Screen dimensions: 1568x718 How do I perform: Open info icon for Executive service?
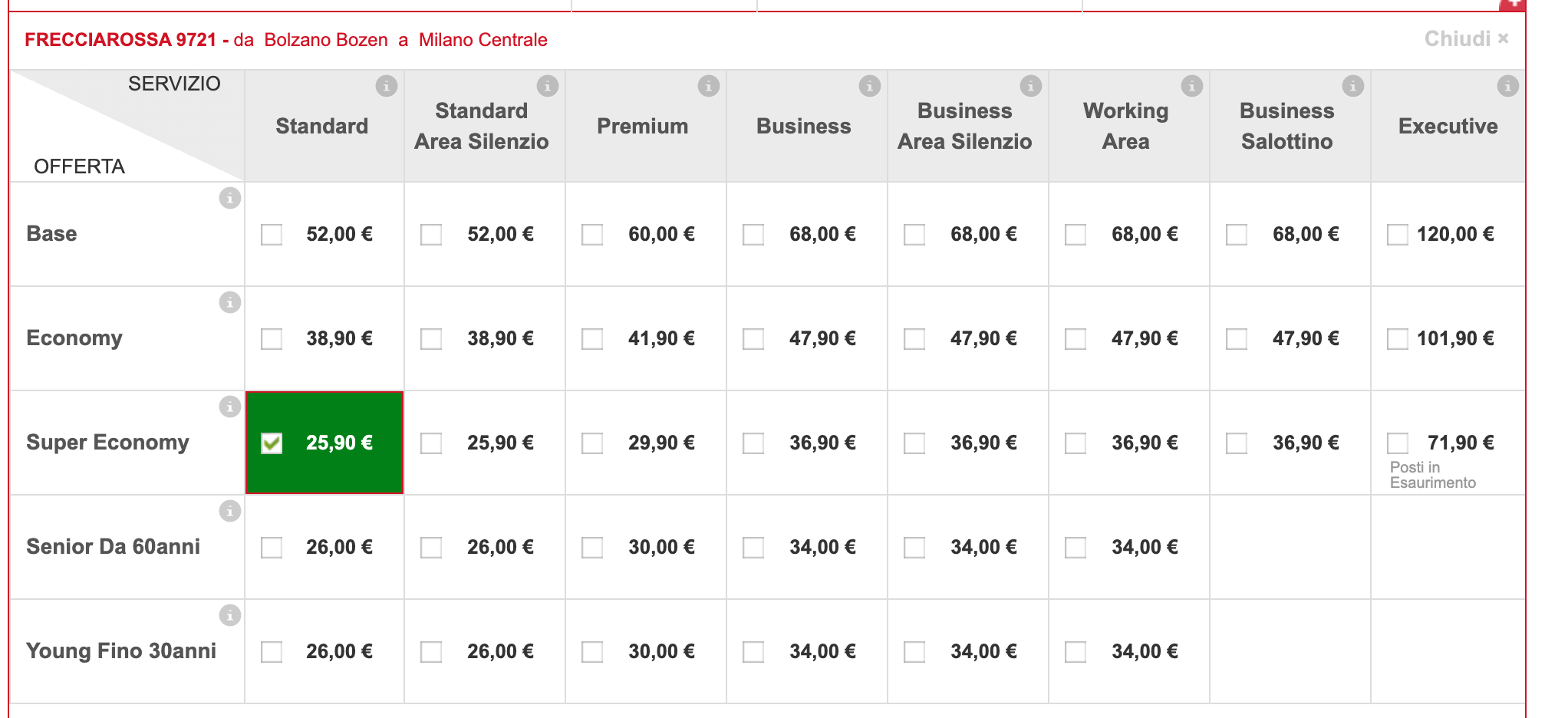1508,86
